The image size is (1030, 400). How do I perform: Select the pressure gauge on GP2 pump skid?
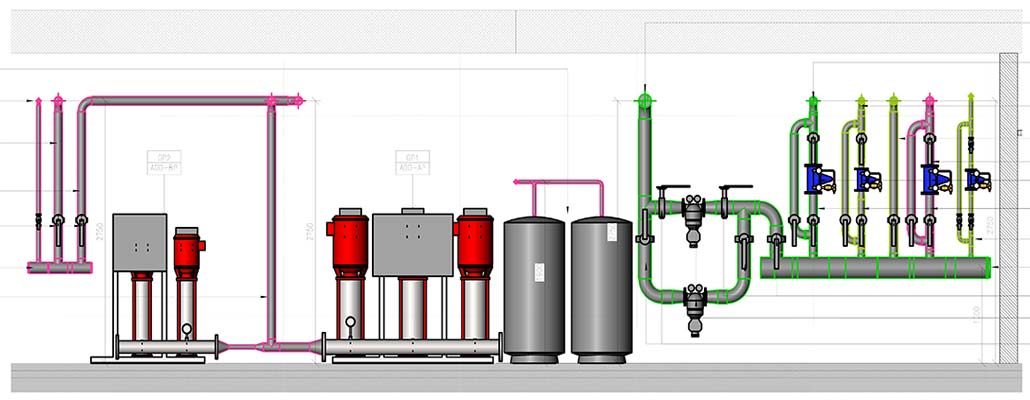186,329
